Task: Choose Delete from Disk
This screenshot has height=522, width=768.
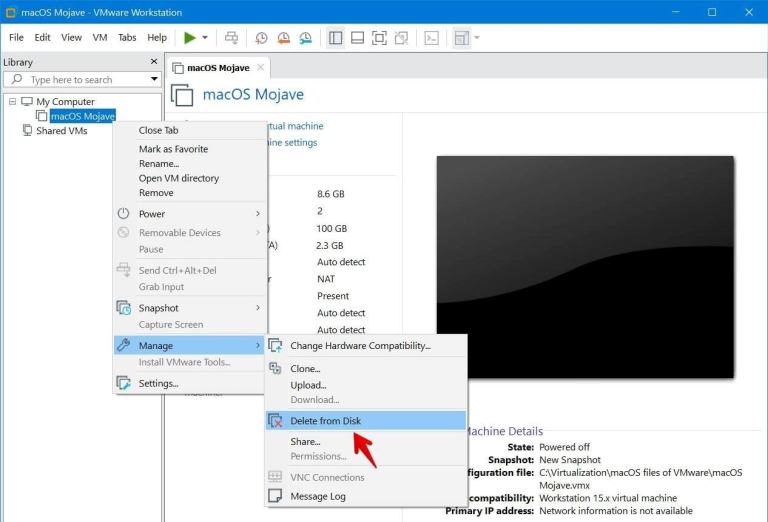Action: (x=366, y=421)
